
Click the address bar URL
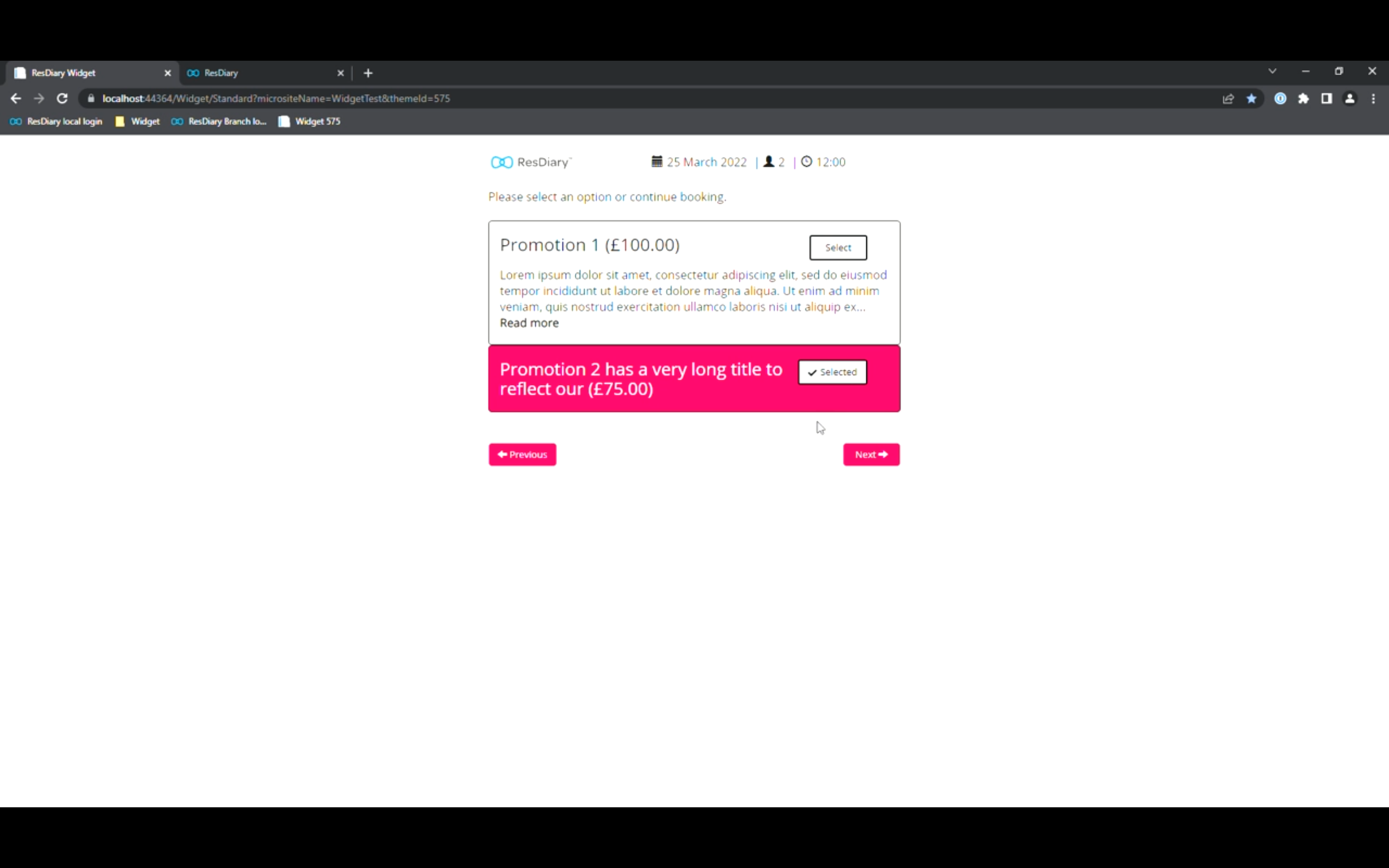point(276,99)
